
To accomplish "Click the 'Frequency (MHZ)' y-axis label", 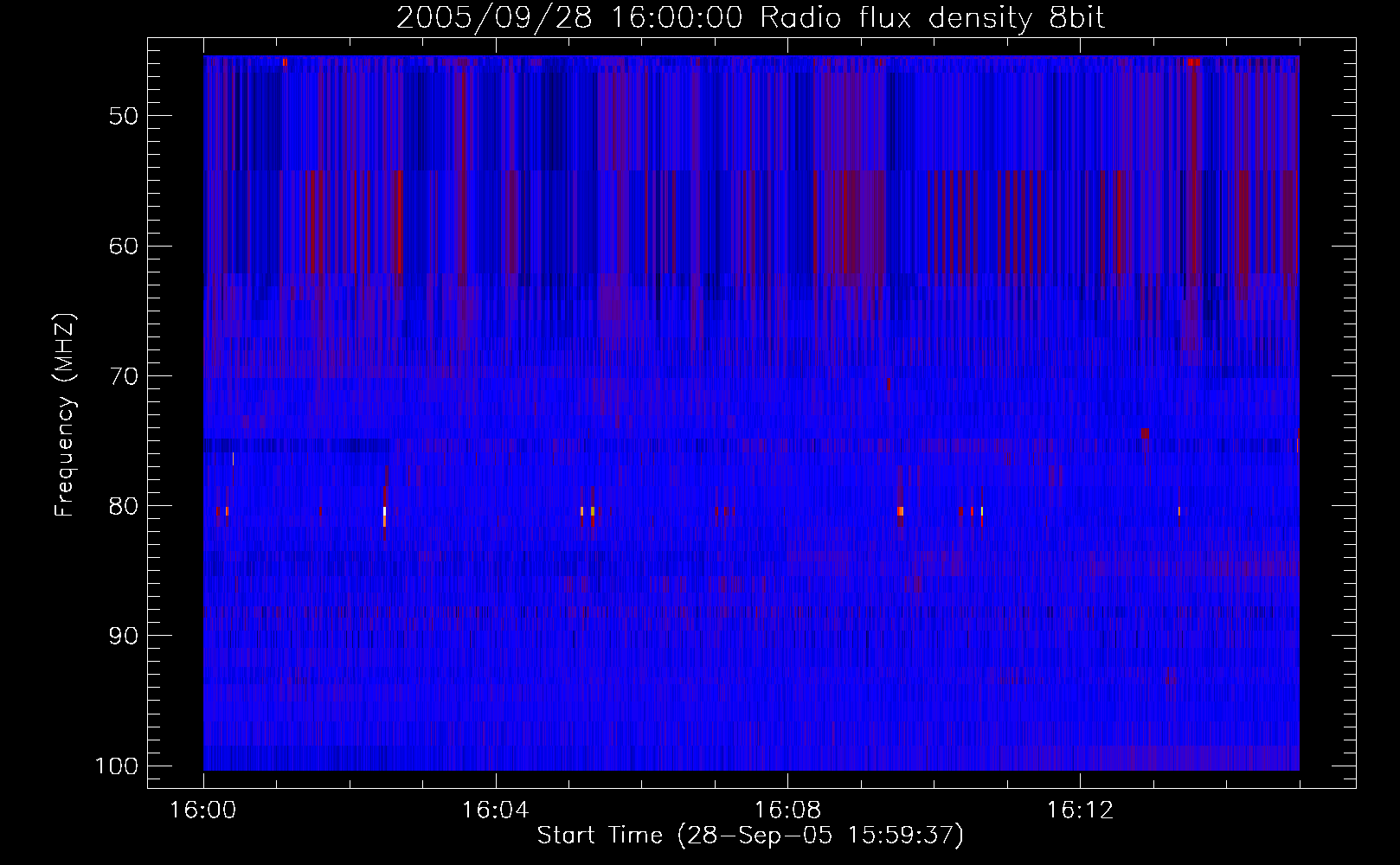I will coord(65,414).
